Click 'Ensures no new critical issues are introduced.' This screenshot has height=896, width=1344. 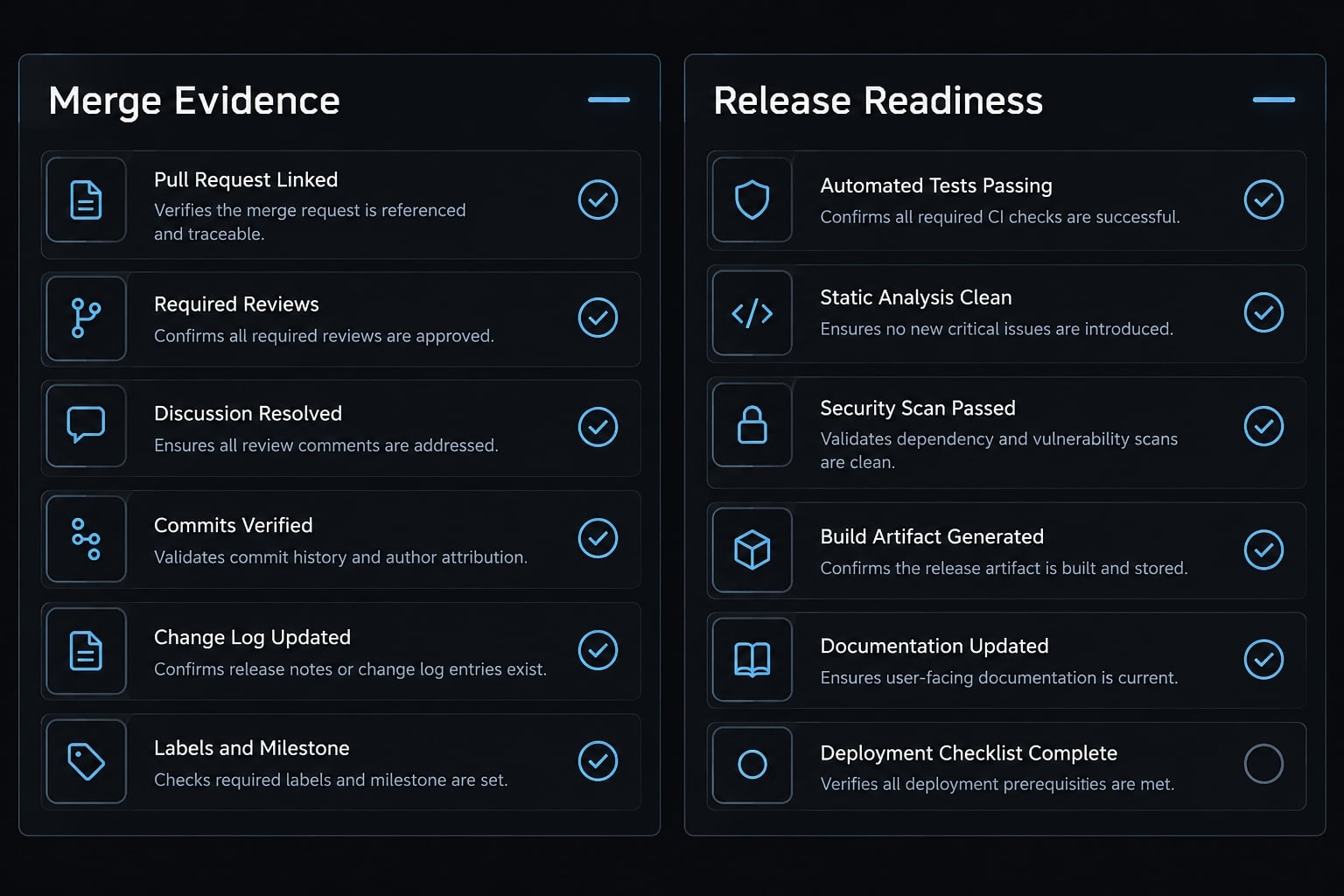click(997, 329)
